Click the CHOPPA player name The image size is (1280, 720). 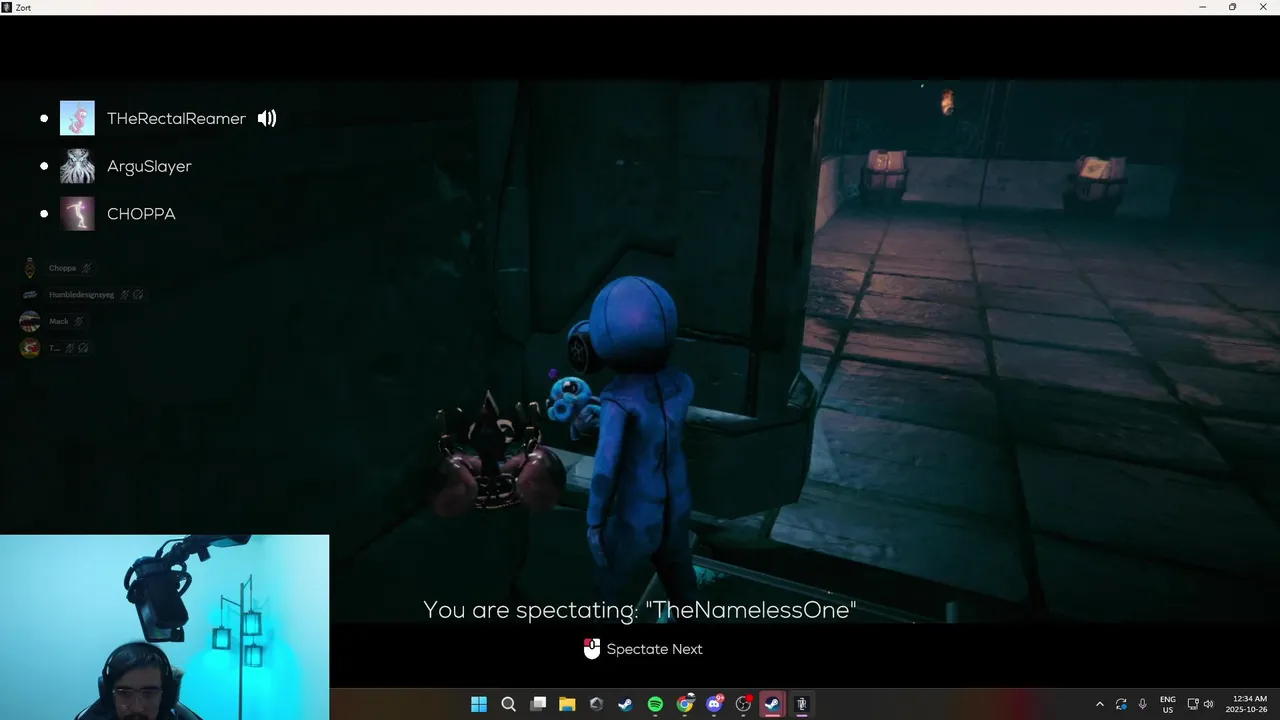(x=141, y=214)
